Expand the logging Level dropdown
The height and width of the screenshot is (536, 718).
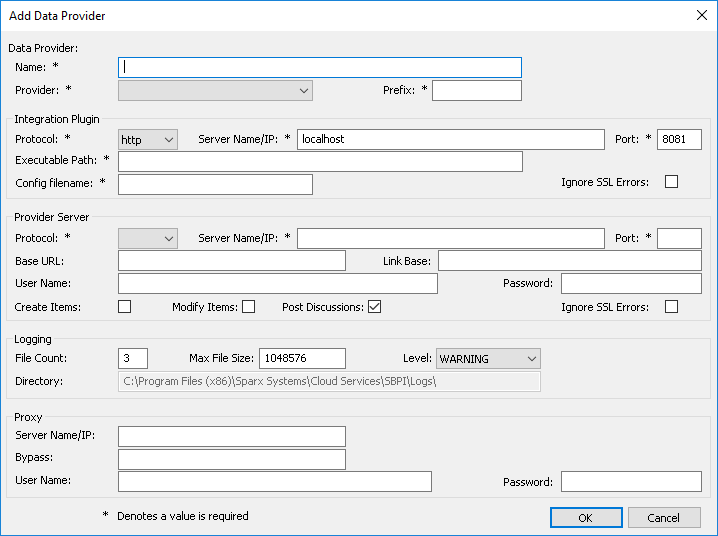(x=487, y=358)
